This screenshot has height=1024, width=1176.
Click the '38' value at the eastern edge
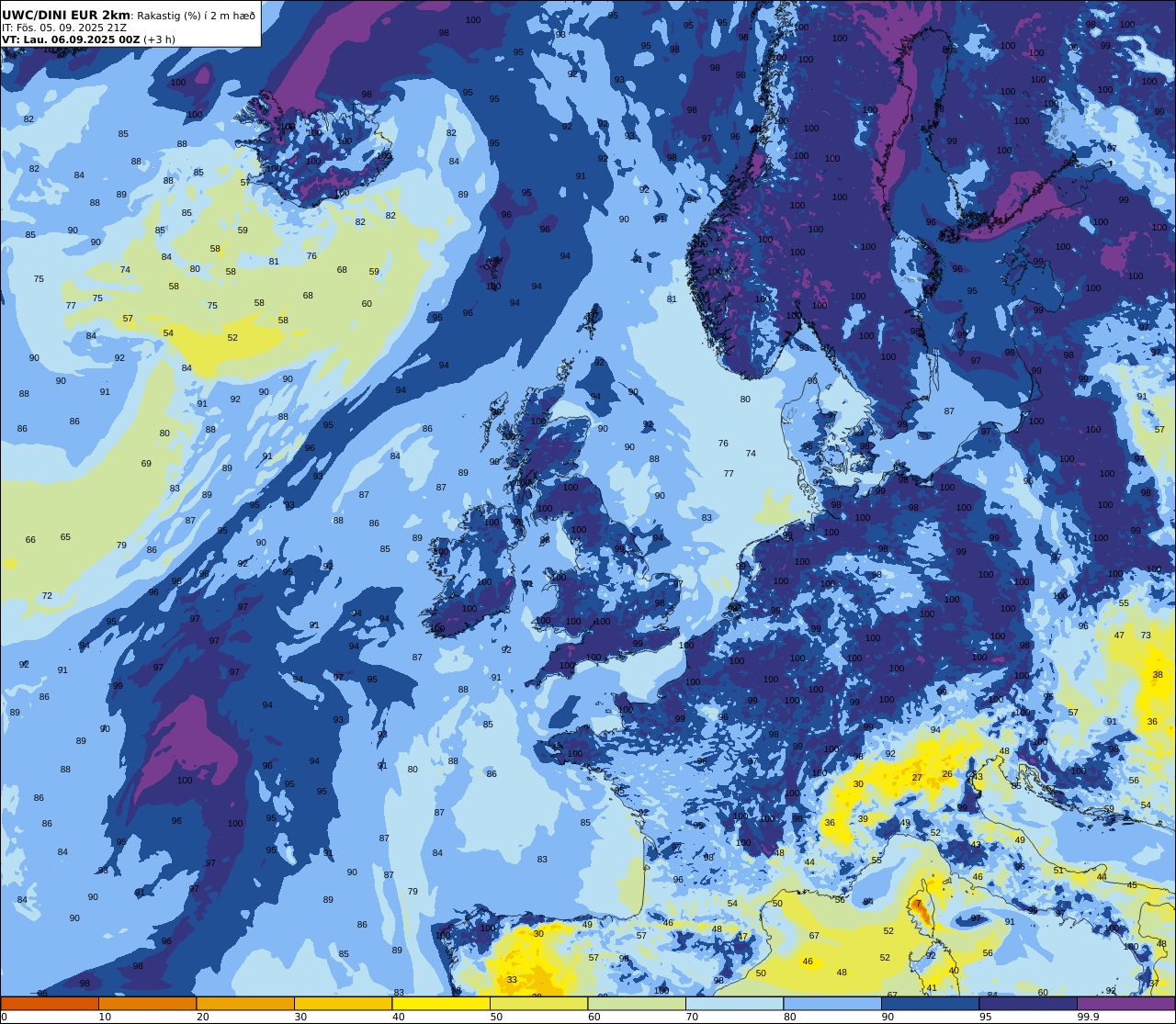[x=1158, y=675]
